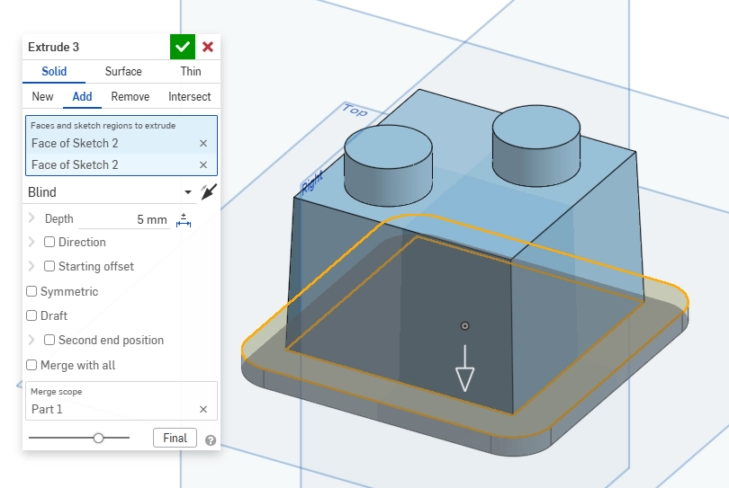Click the Final button
The height and width of the screenshot is (488, 729).
[x=175, y=438]
